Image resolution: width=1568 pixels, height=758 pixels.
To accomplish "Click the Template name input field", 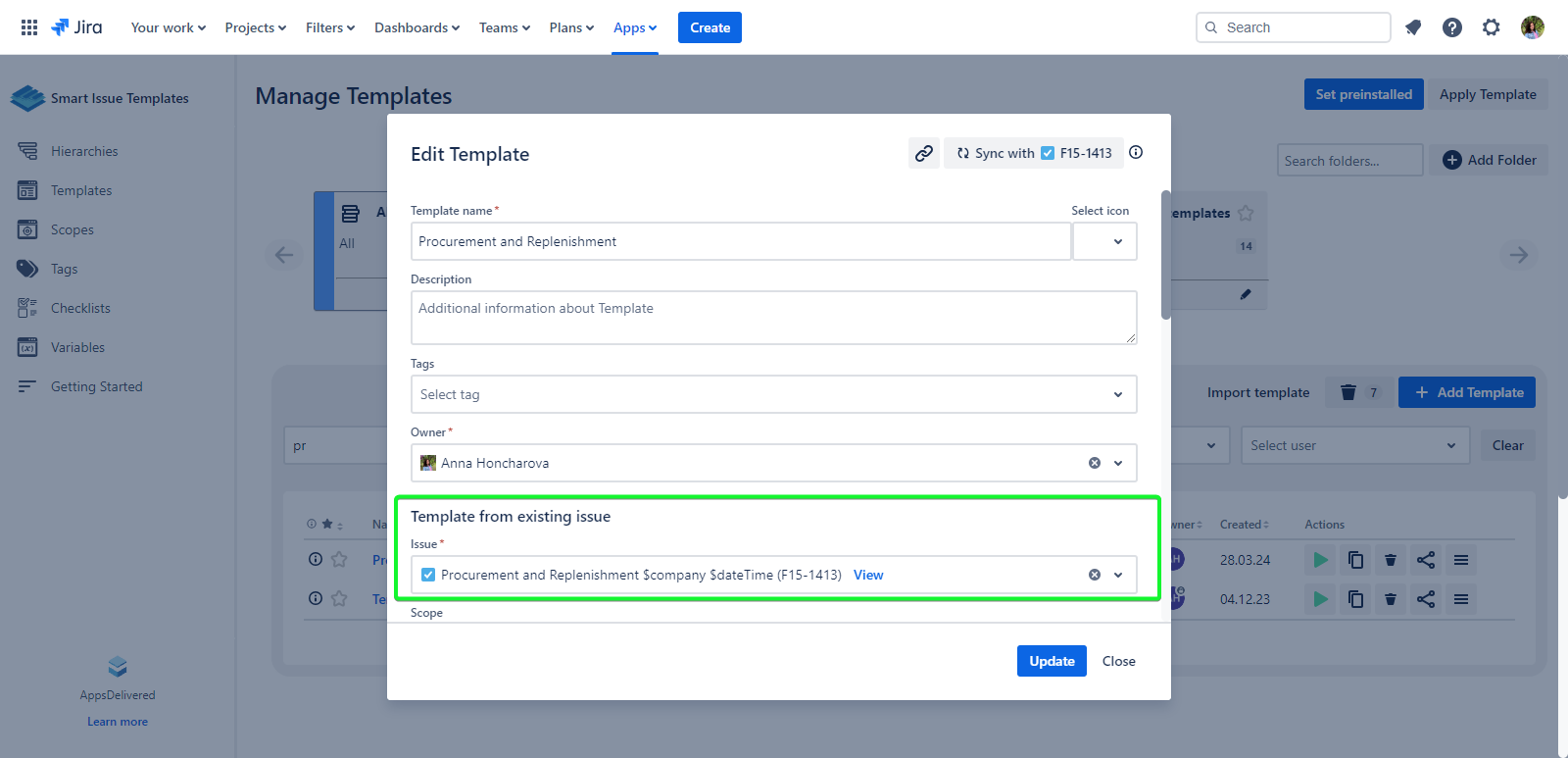I will tap(740, 241).
